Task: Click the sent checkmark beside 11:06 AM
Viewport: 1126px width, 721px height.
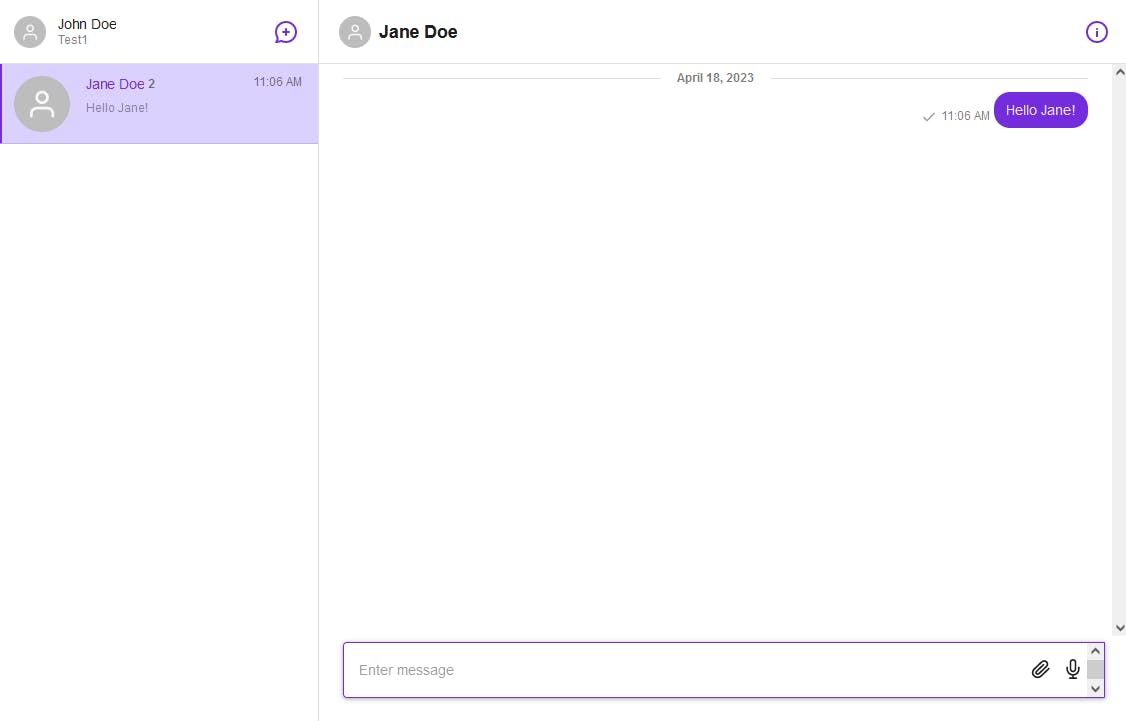Action: coord(928,117)
